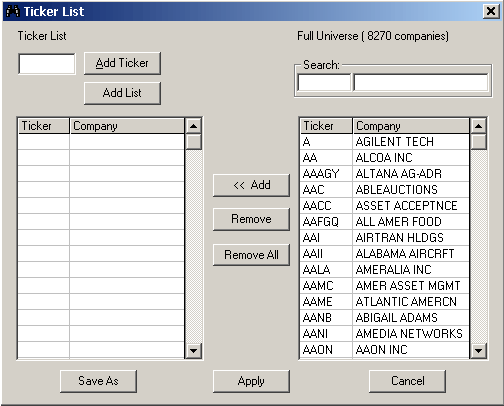Viewport: 504px width, 406px height.
Task: Close the Ticker List dialog
Action: pyautogui.click(x=491, y=11)
